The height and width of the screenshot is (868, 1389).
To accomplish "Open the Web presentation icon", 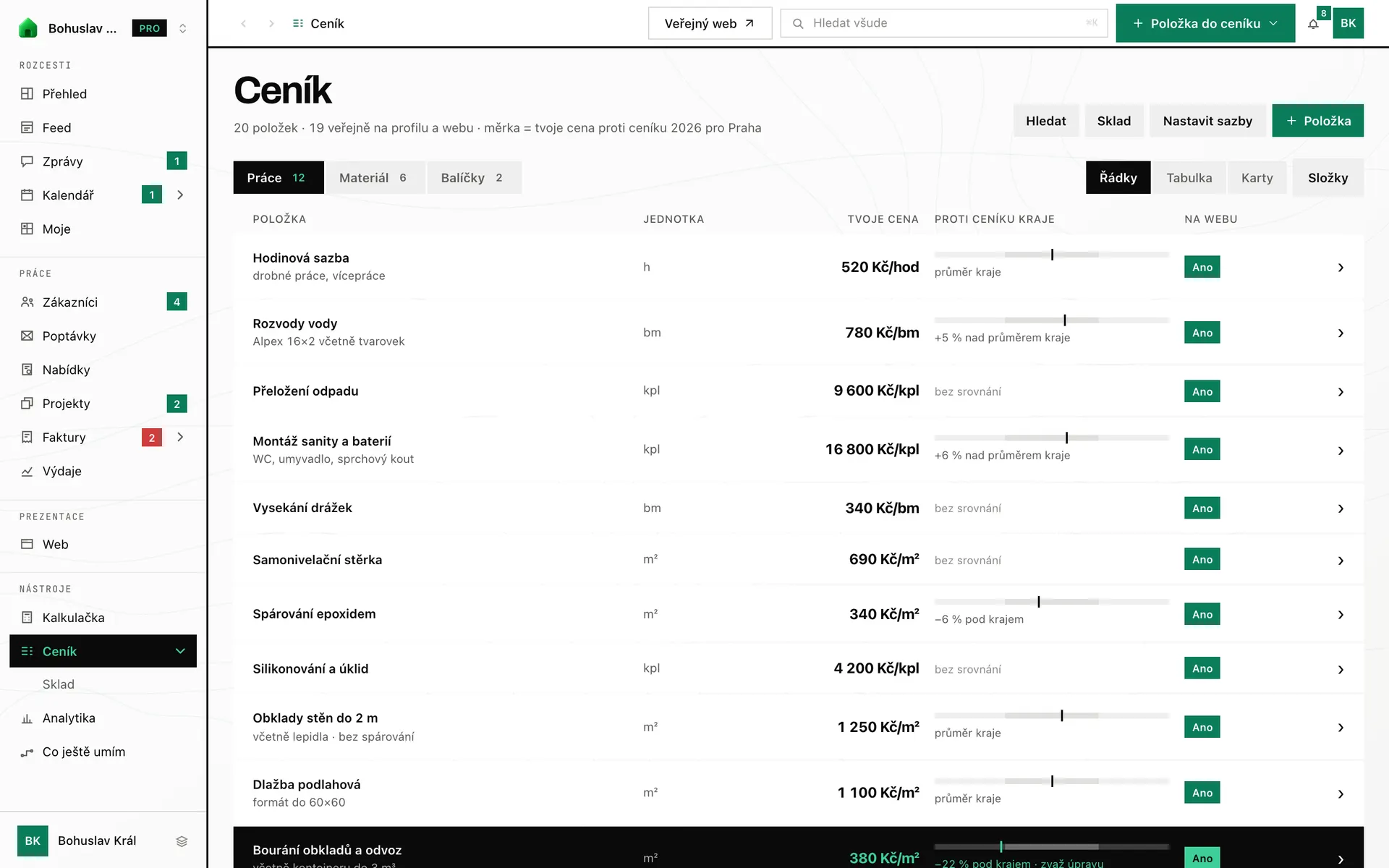I will tap(27, 544).
